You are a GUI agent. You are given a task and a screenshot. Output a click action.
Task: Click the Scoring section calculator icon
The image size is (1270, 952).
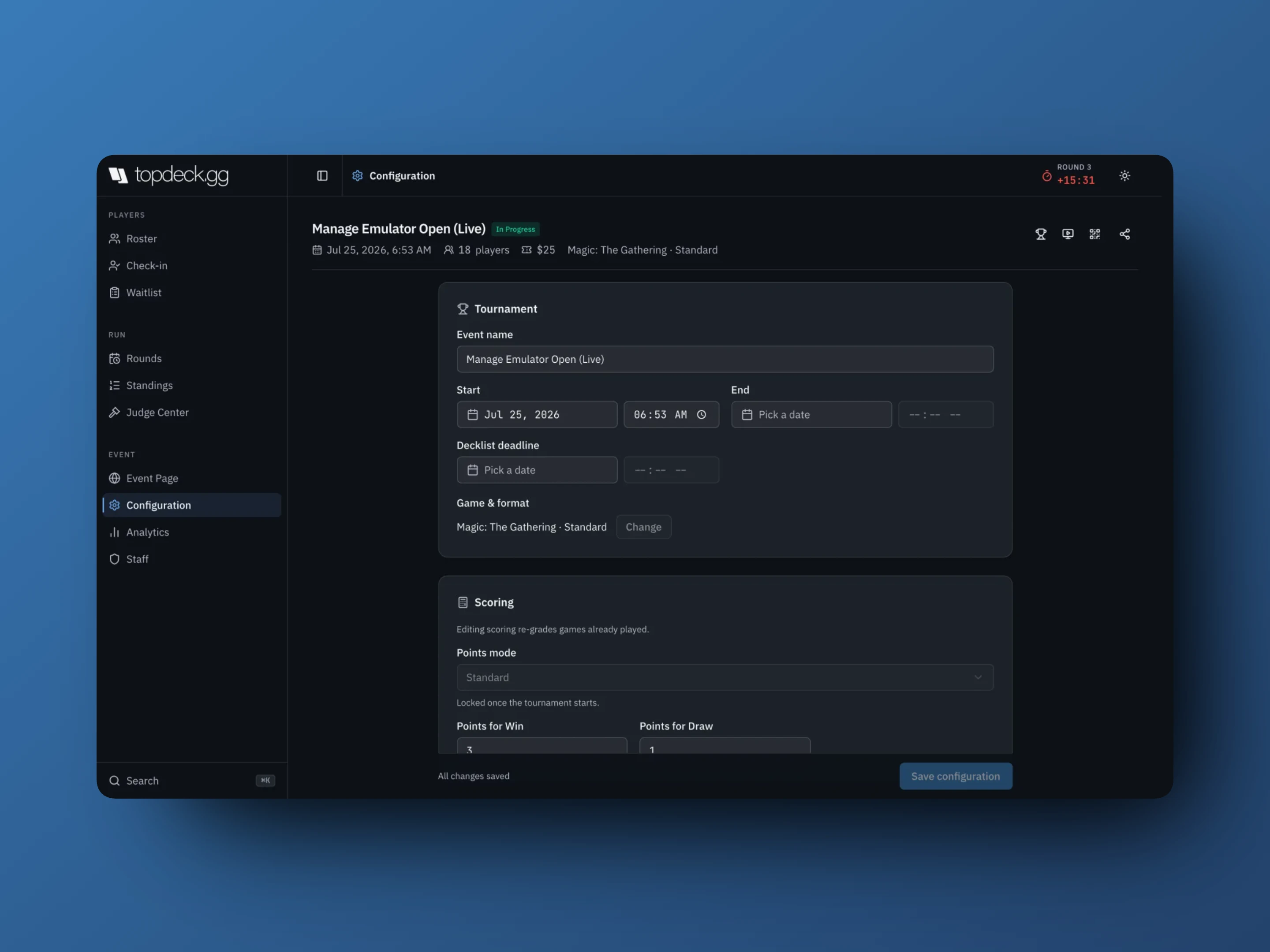point(462,602)
